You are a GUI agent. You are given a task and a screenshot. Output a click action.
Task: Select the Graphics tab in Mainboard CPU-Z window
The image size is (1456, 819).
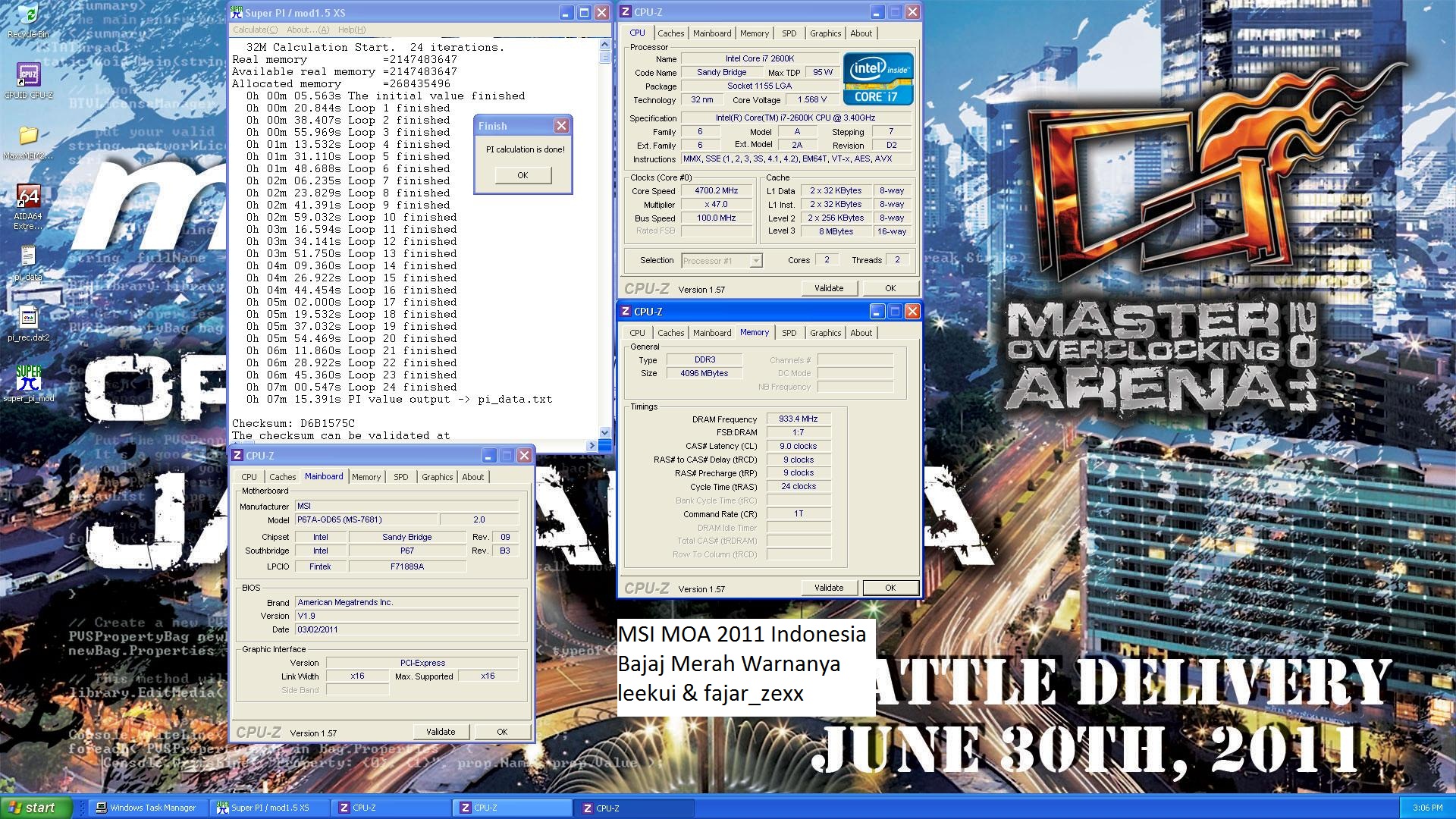pyautogui.click(x=437, y=477)
